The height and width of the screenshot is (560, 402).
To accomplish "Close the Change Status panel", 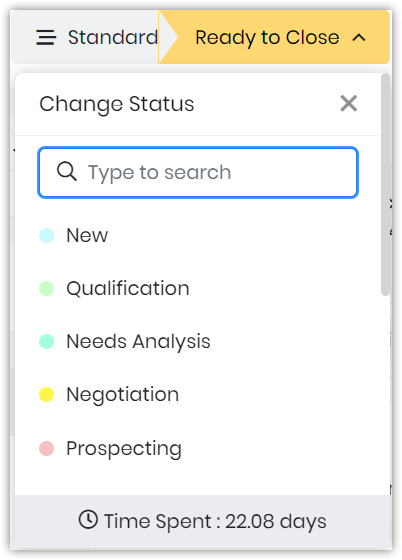I will tap(348, 104).
